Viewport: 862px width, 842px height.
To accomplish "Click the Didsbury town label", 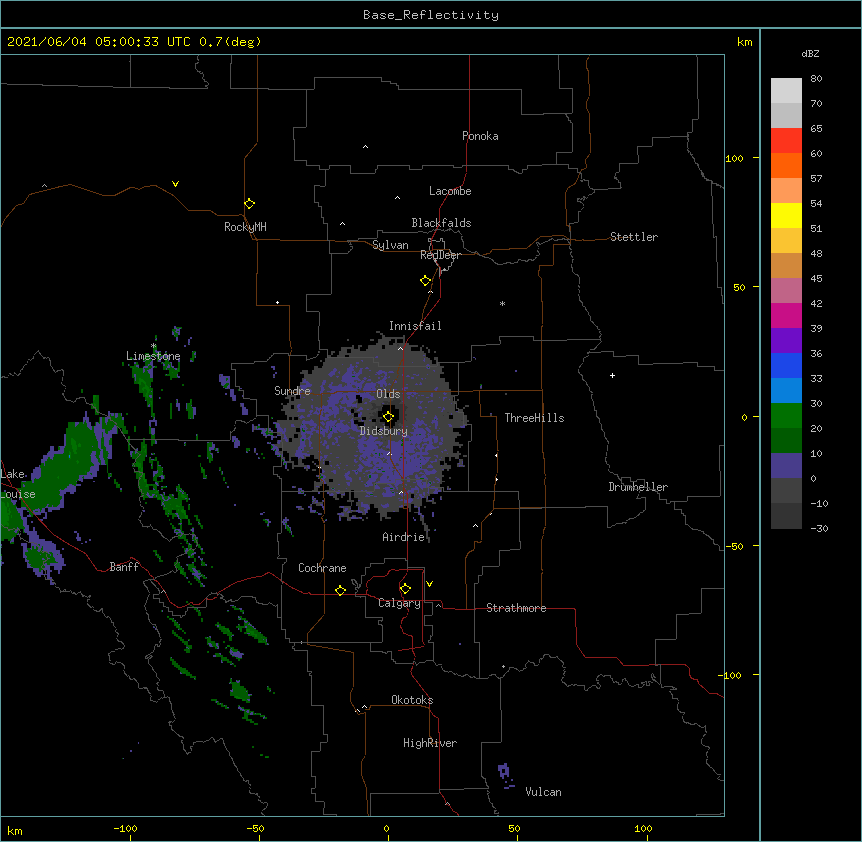I will tap(384, 431).
